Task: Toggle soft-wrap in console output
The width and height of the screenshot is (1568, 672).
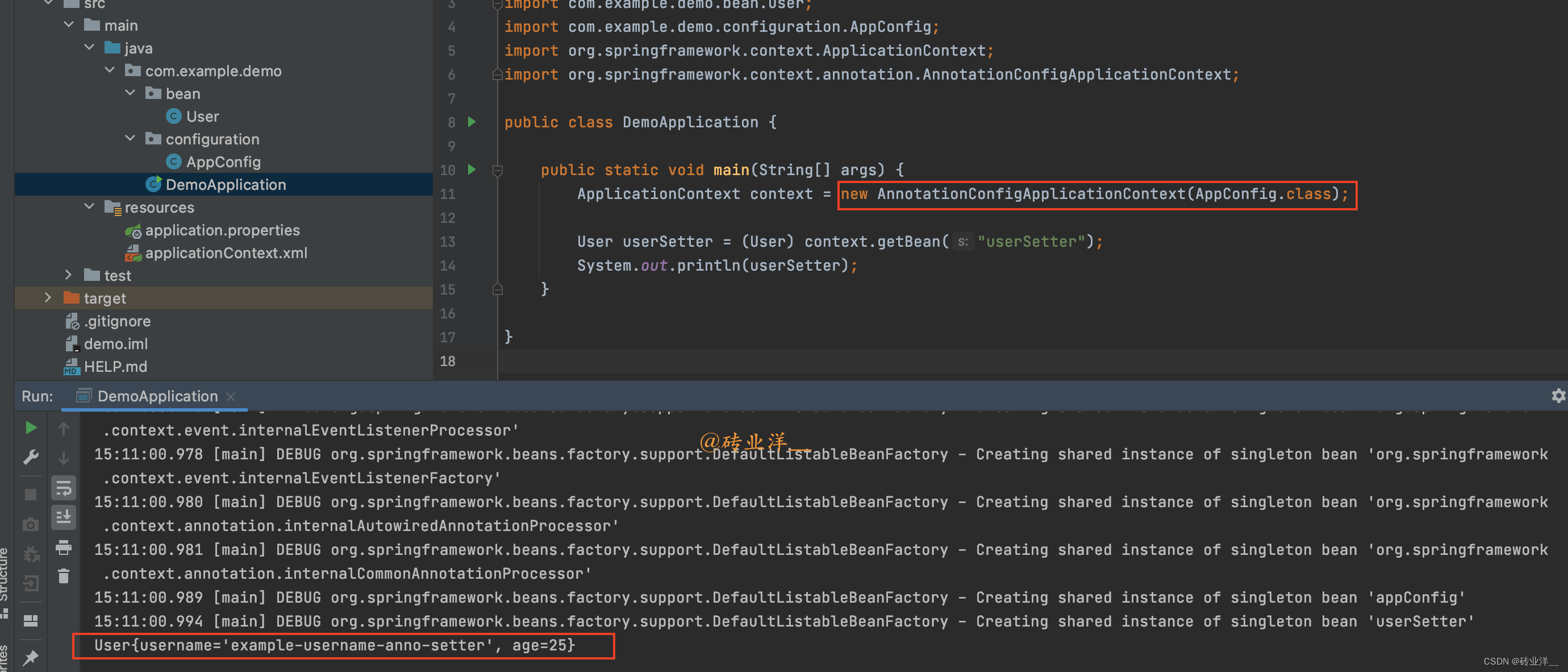Action: coord(63,488)
